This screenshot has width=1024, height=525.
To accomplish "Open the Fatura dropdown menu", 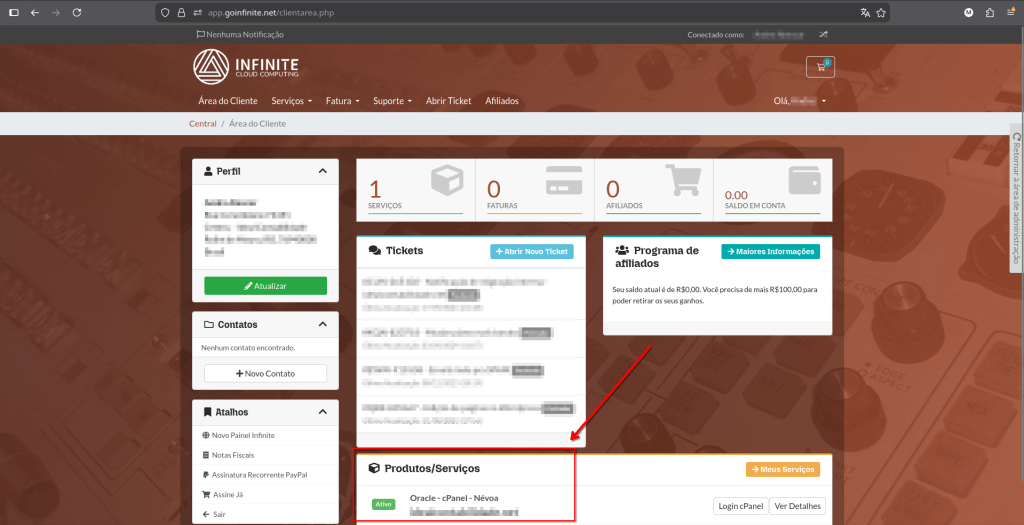I will (x=343, y=101).
